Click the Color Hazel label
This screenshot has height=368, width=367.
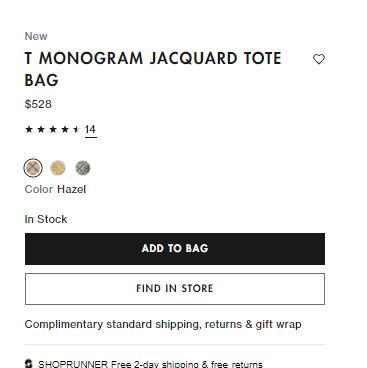(55, 189)
